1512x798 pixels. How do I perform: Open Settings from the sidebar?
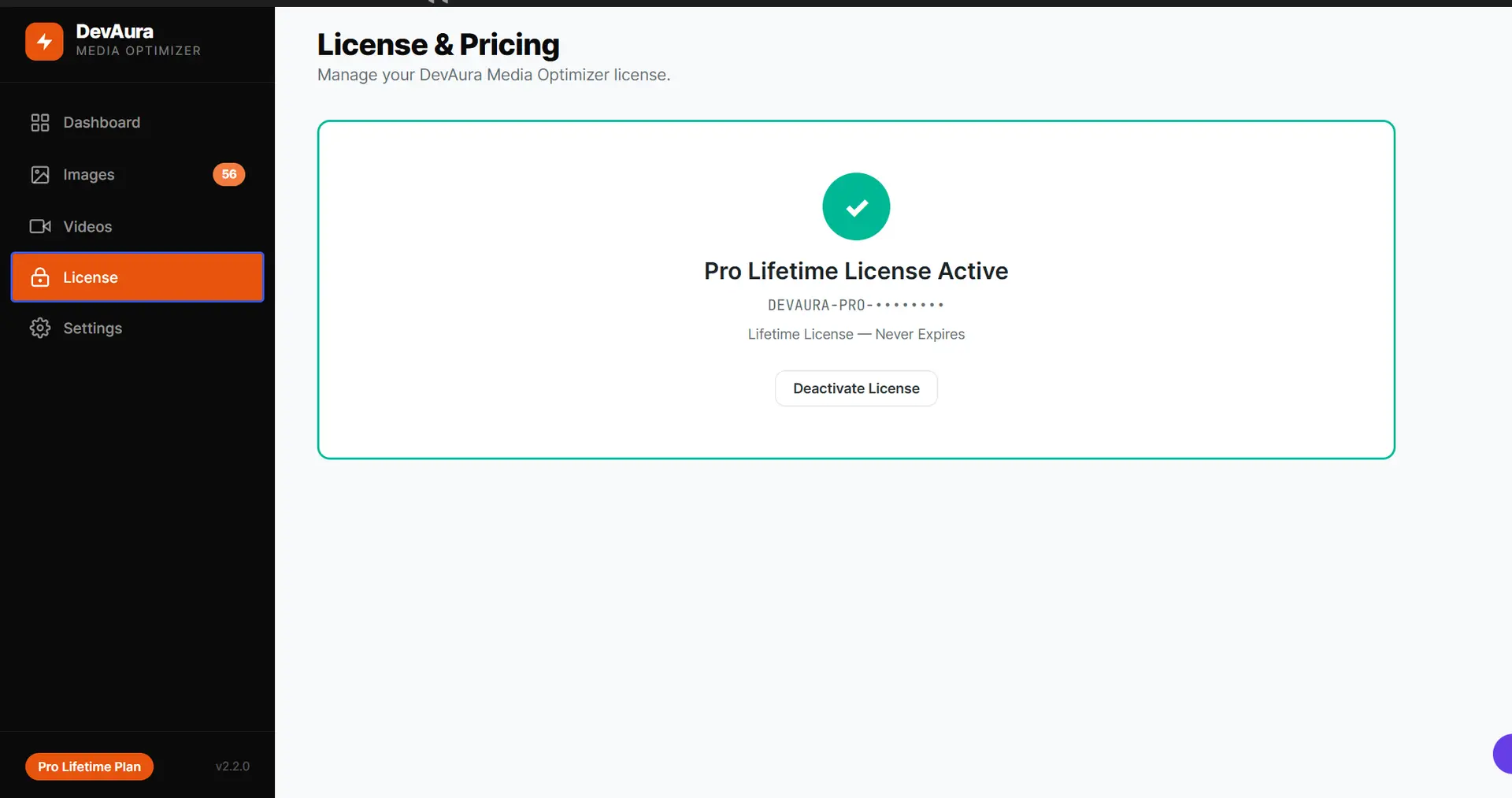[x=137, y=328]
